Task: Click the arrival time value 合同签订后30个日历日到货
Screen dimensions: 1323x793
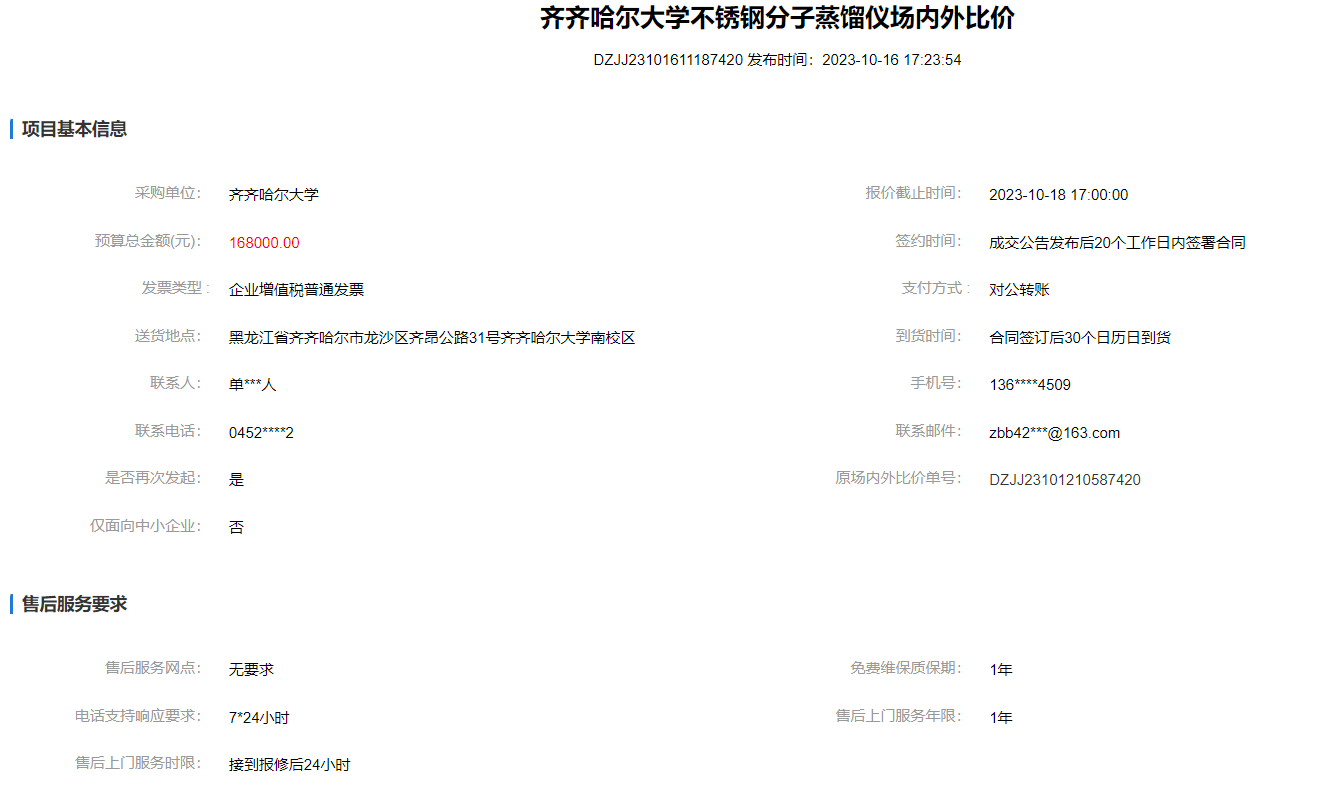Action: click(x=1079, y=338)
